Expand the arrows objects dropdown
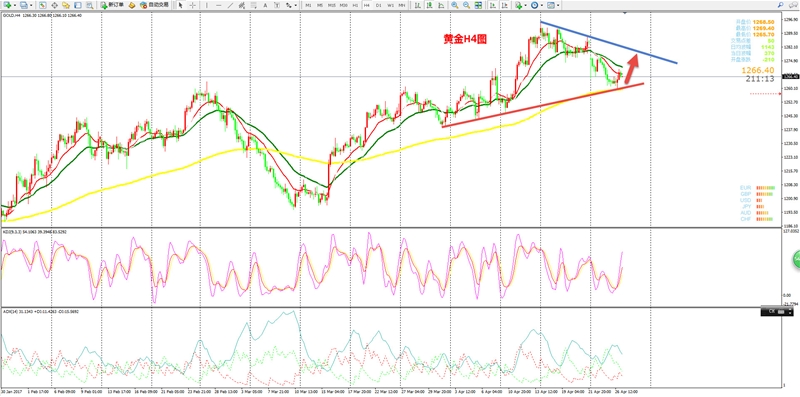The image size is (800, 397). [x=295, y=5]
